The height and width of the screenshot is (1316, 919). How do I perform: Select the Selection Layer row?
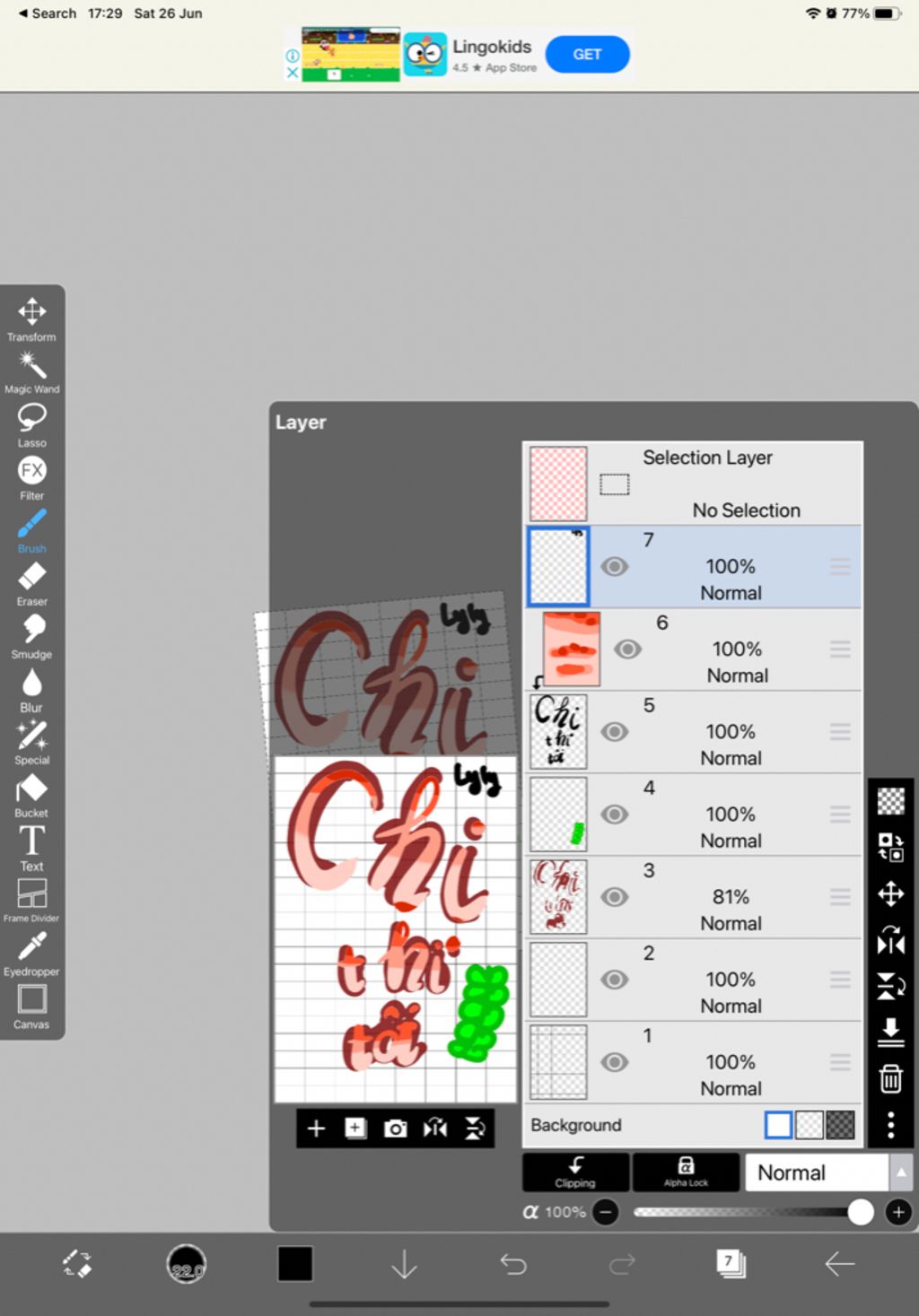coord(693,484)
